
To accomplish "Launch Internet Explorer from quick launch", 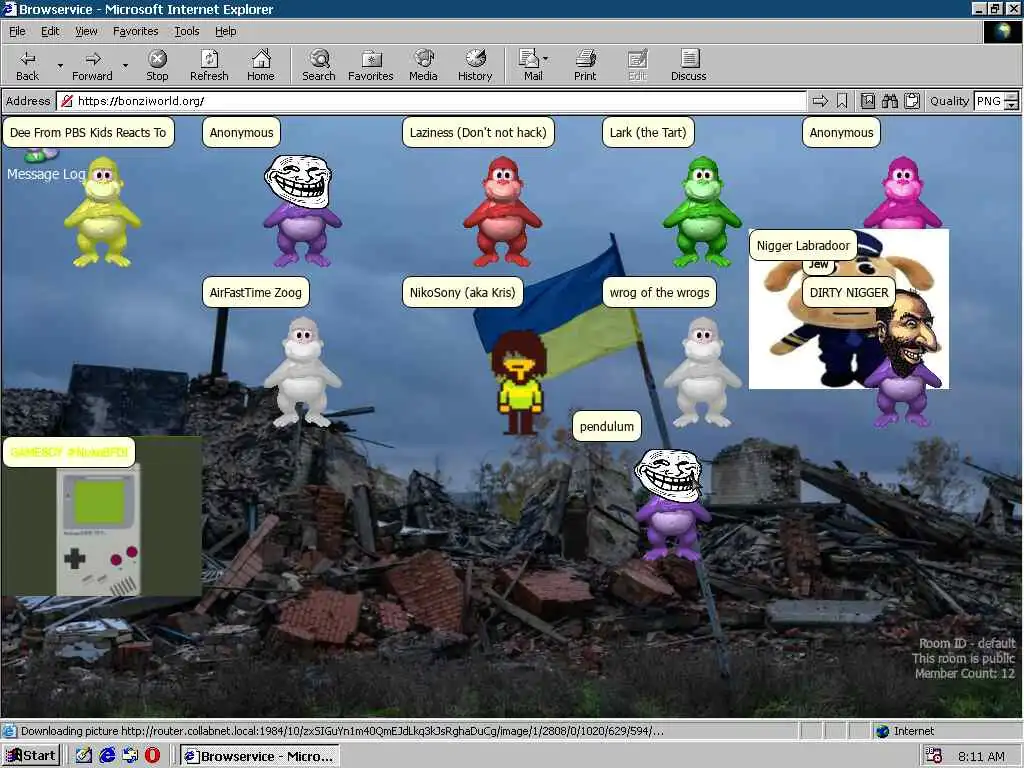I will [x=107, y=756].
